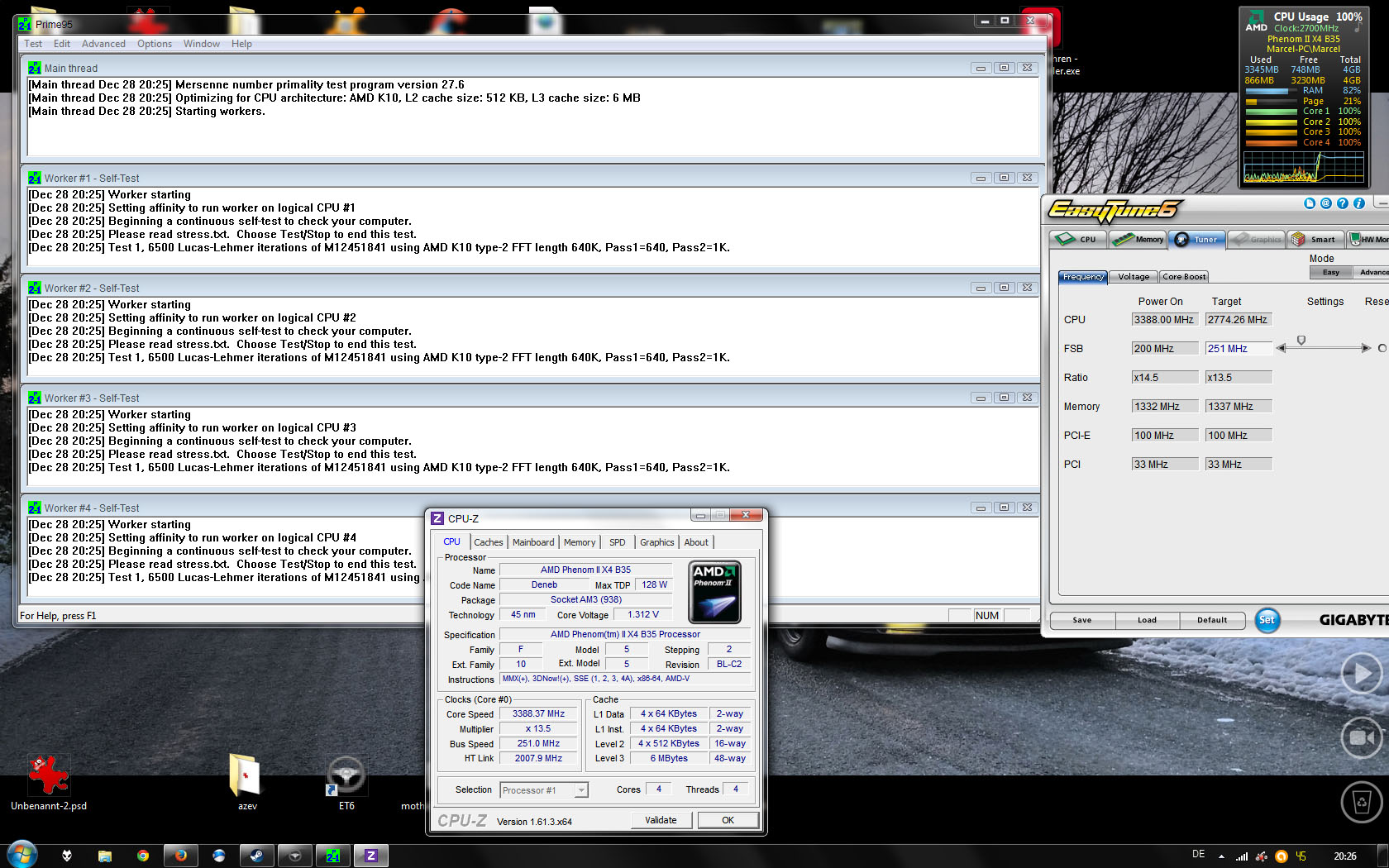The width and height of the screenshot is (1389, 868).
Task: Show hidden system tray icons
Action: tap(1221, 856)
